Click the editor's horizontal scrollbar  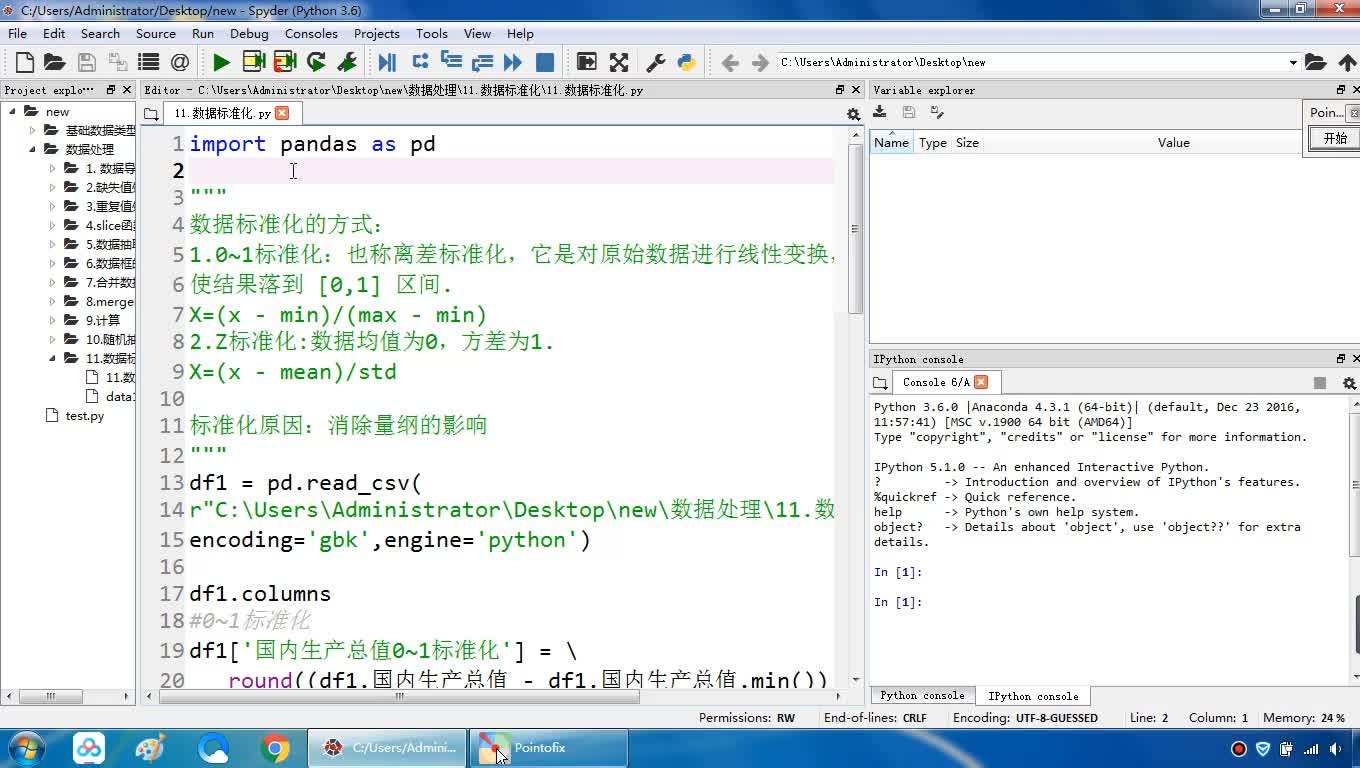(400, 697)
